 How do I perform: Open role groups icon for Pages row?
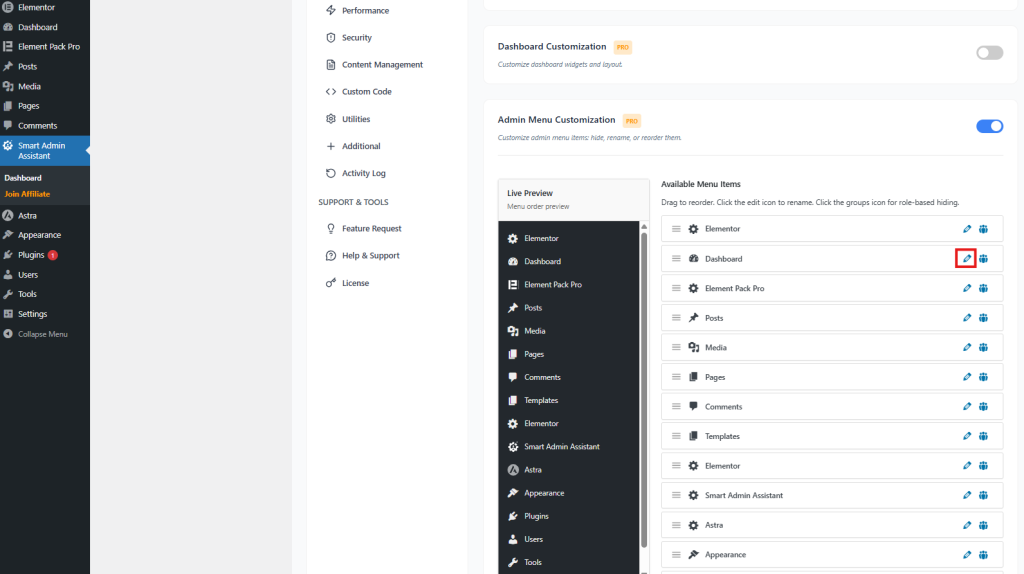point(984,377)
